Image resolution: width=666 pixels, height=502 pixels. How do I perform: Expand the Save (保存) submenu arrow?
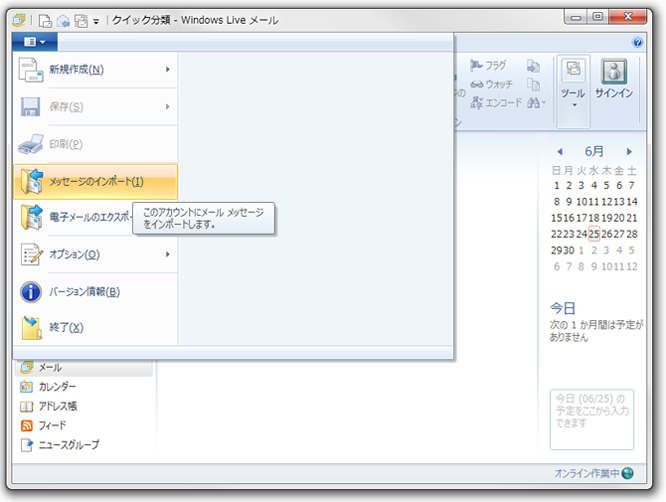168,107
